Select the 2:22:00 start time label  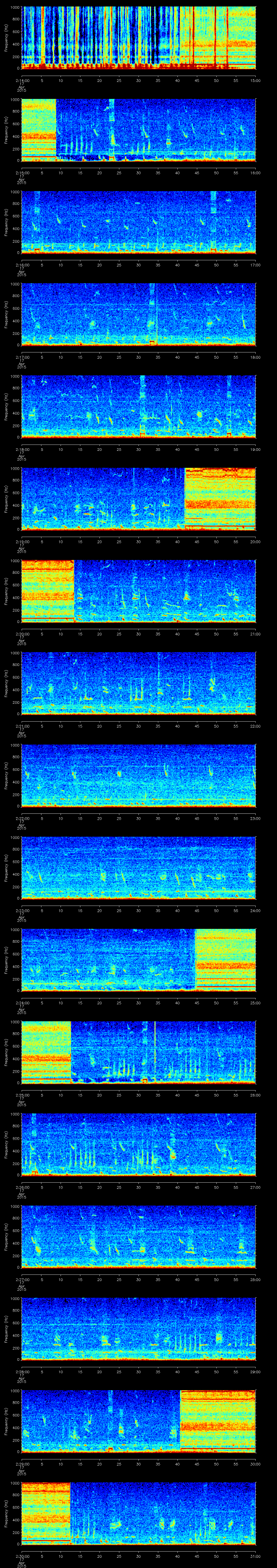tap(22, 818)
